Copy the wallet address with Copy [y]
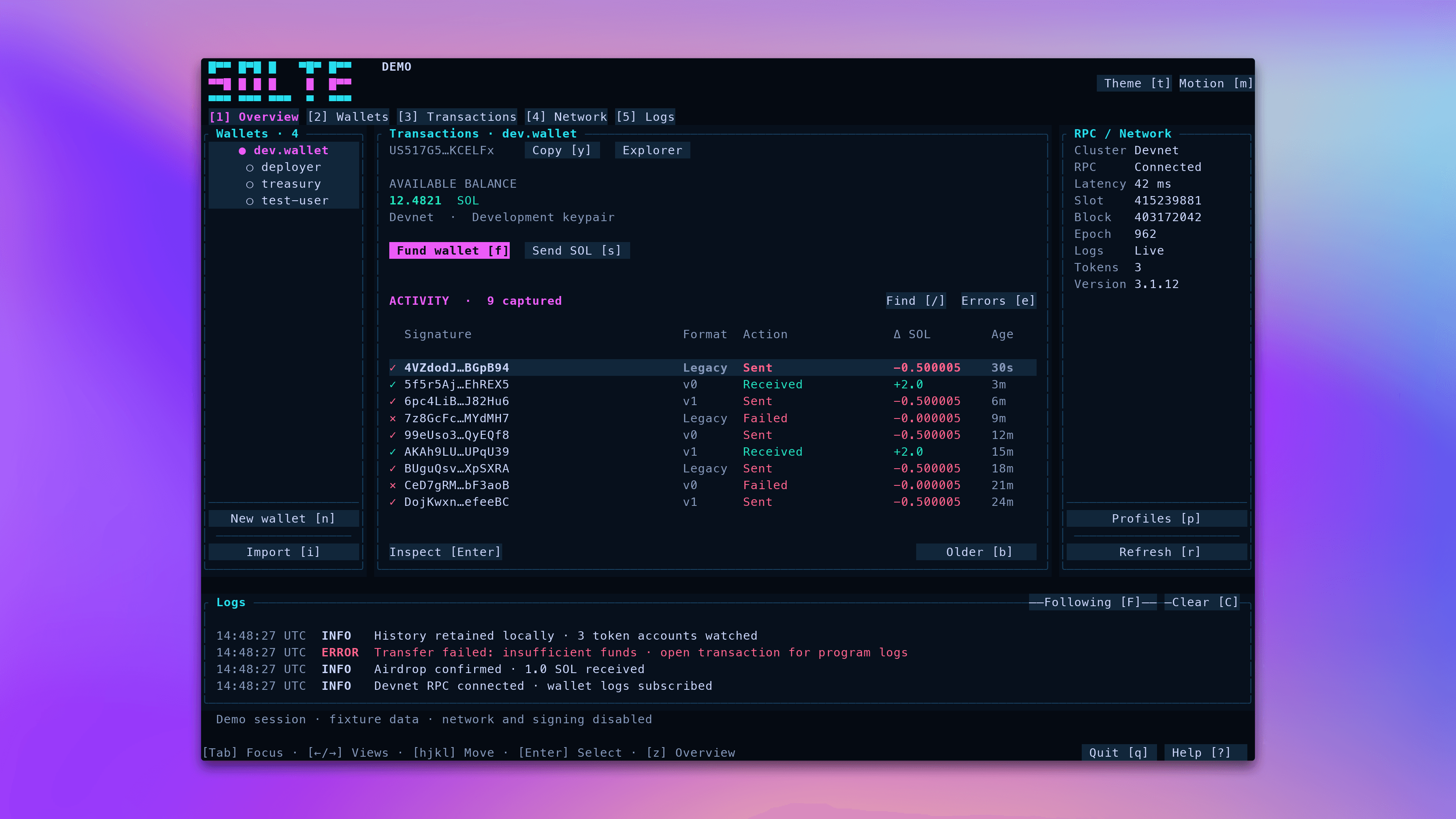 click(x=562, y=151)
